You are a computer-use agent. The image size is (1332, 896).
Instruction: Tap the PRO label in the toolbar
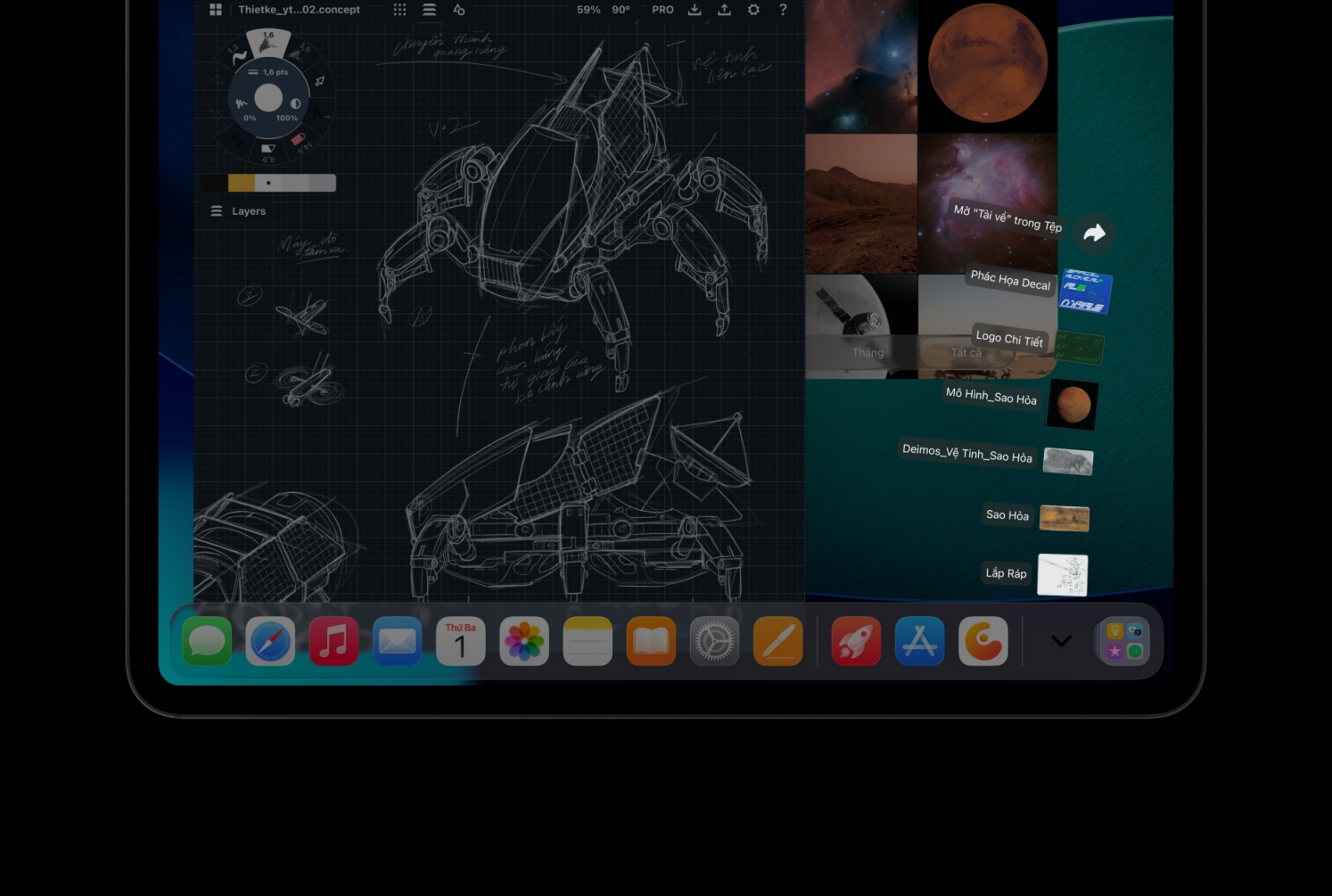point(662,10)
